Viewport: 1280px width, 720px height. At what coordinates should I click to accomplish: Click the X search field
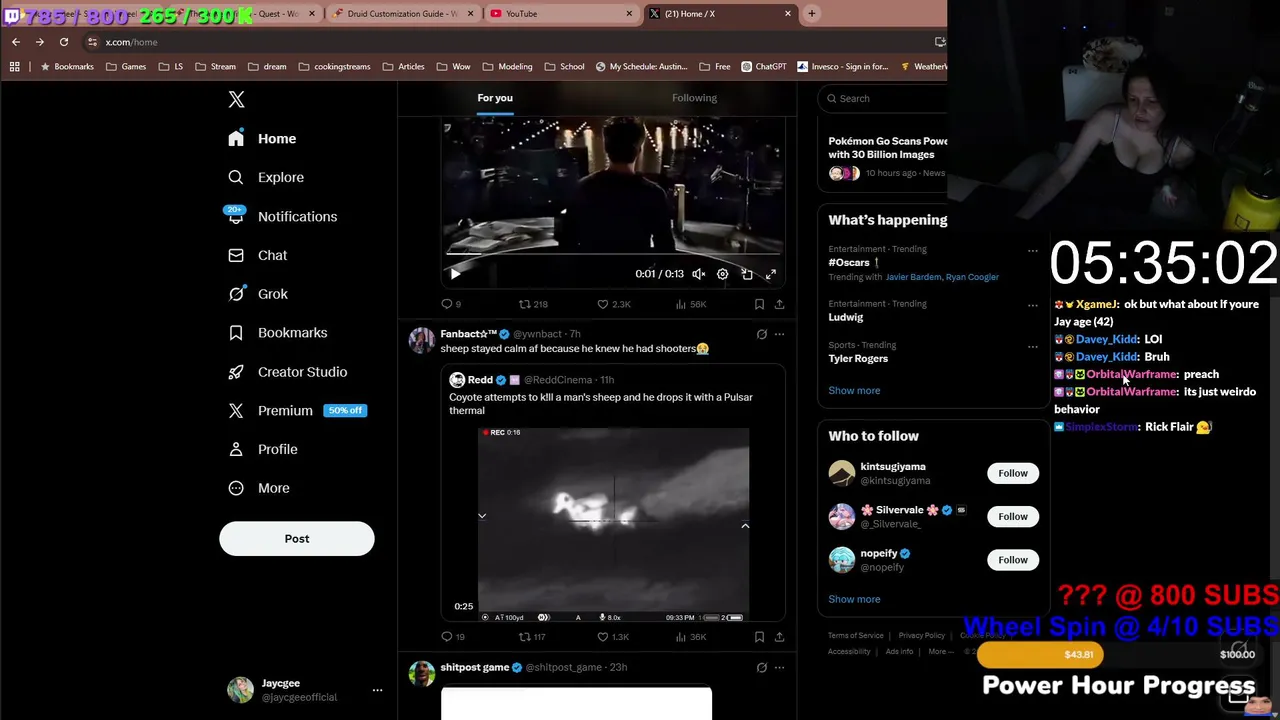pos(882,98)
